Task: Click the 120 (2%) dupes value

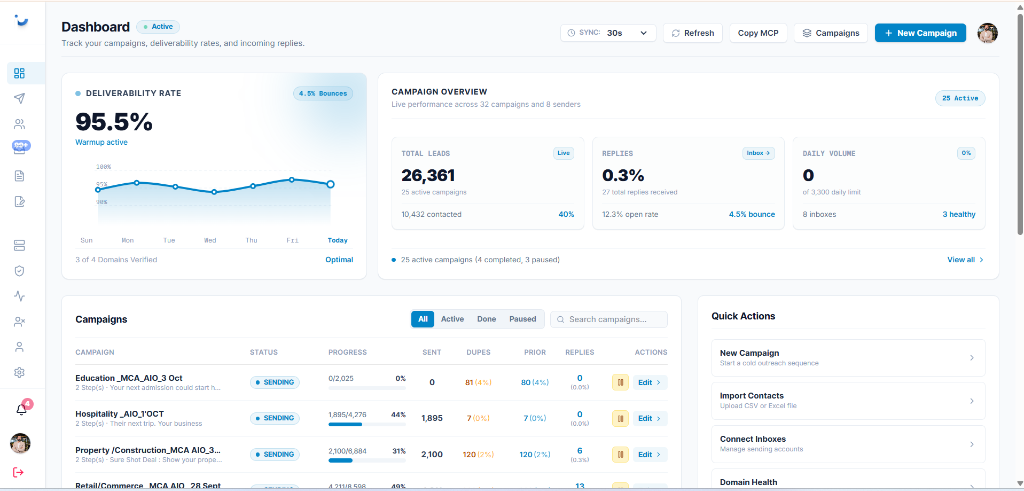Action: tap(479, 454)
